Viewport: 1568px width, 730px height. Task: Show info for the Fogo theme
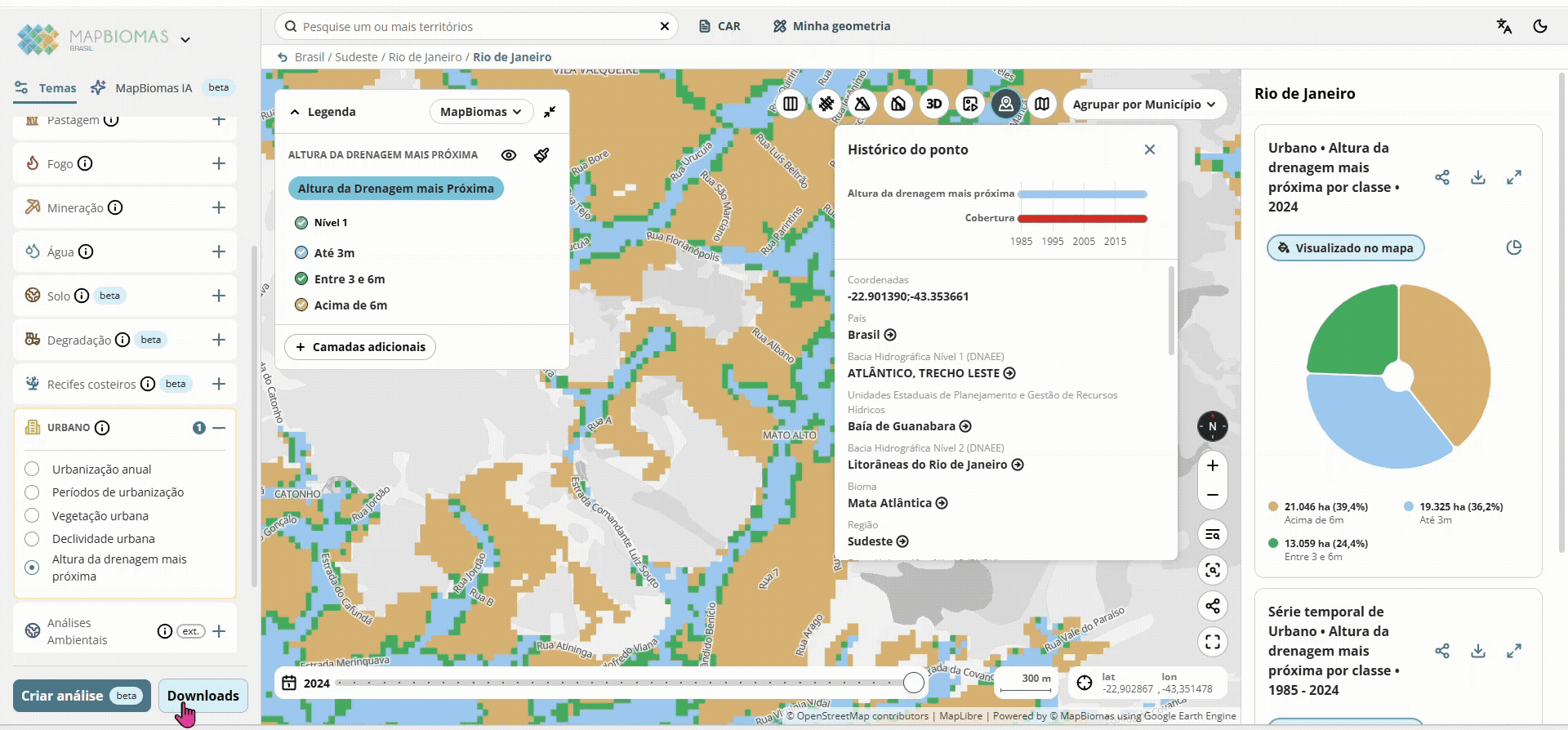(x=85, y=163)
